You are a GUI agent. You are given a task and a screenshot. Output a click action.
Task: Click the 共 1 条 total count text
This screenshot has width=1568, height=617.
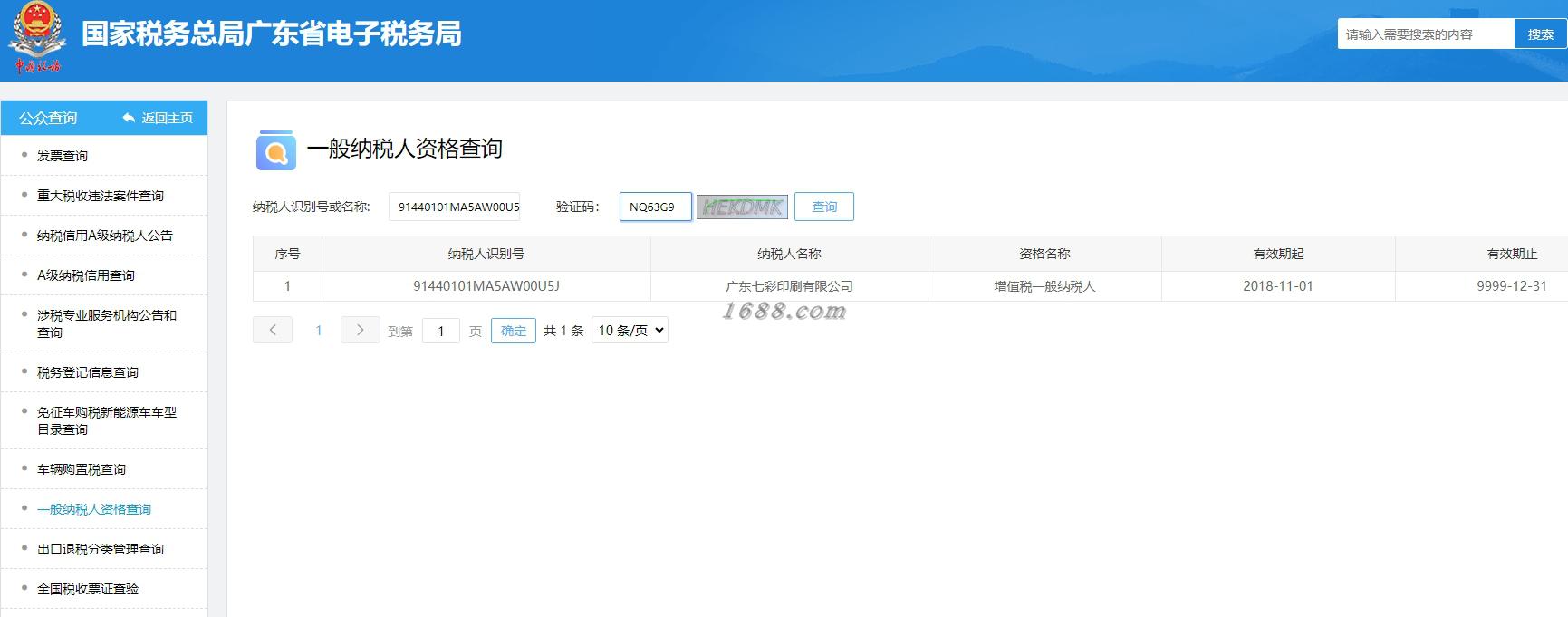[563, 331]
